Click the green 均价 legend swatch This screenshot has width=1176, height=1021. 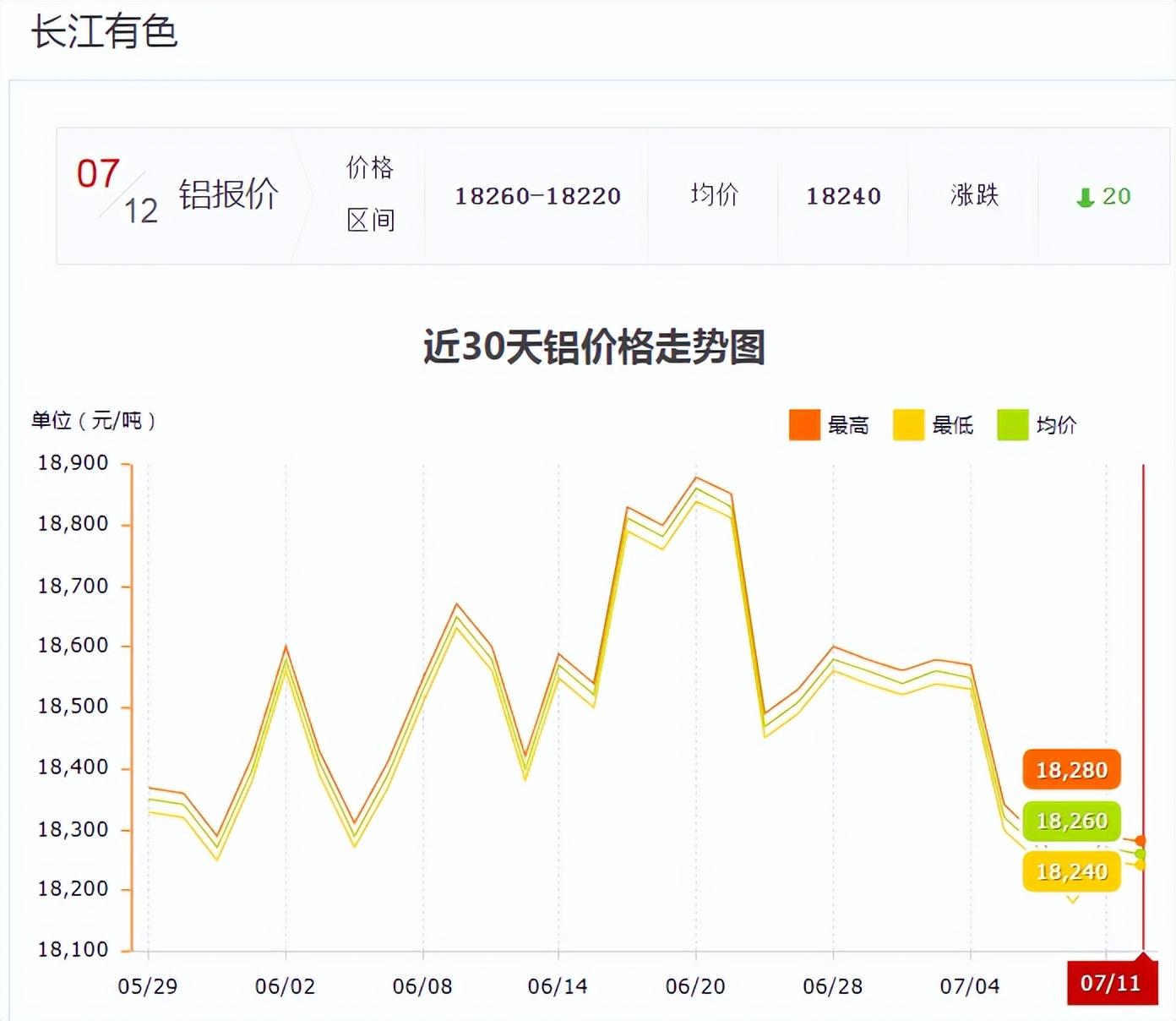(x=1012, y=424)
